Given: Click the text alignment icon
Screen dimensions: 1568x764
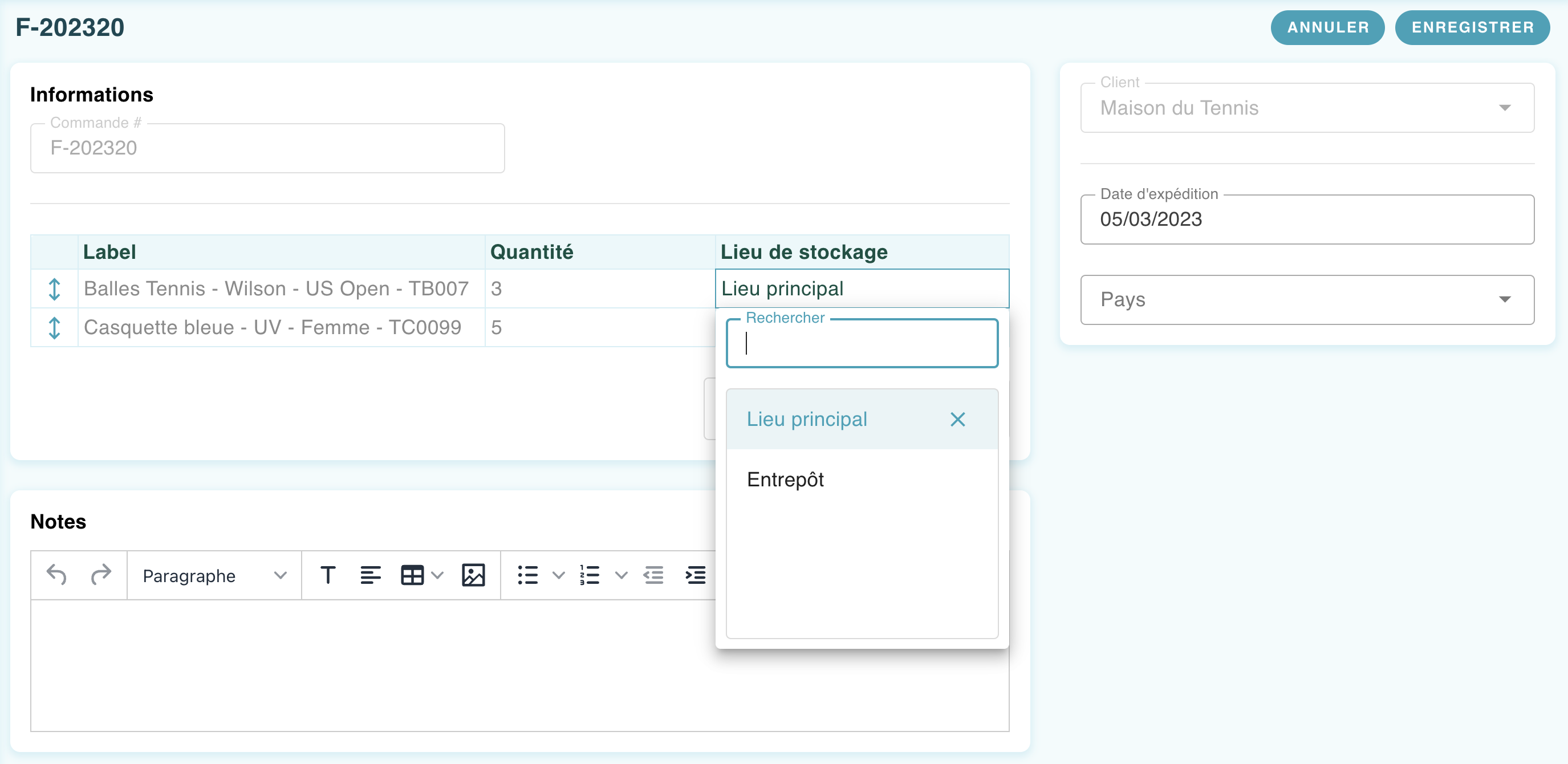Looking at the screenshot, I should (x=370, y=575).
